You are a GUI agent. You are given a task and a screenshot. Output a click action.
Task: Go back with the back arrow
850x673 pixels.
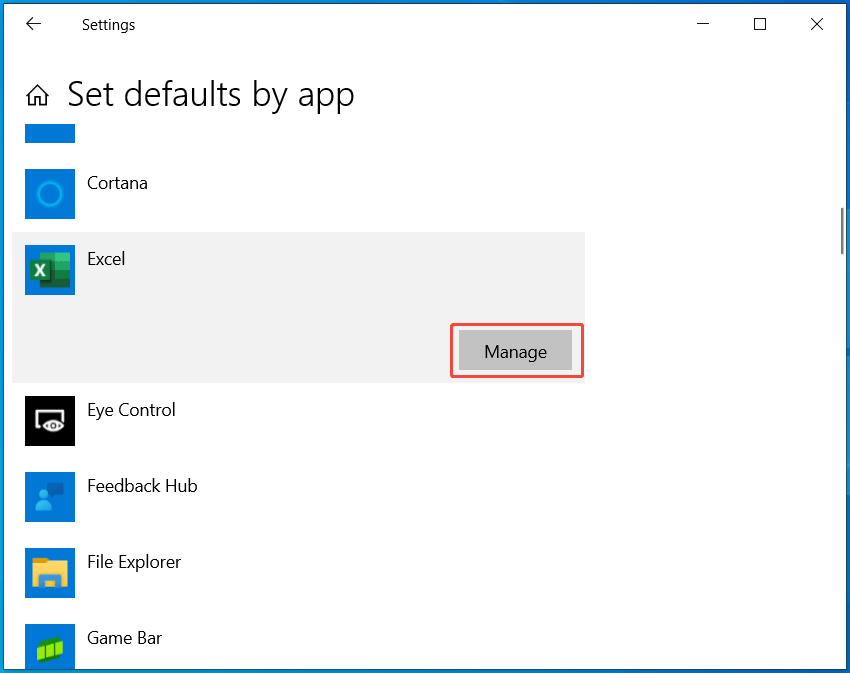coord(34,24)
